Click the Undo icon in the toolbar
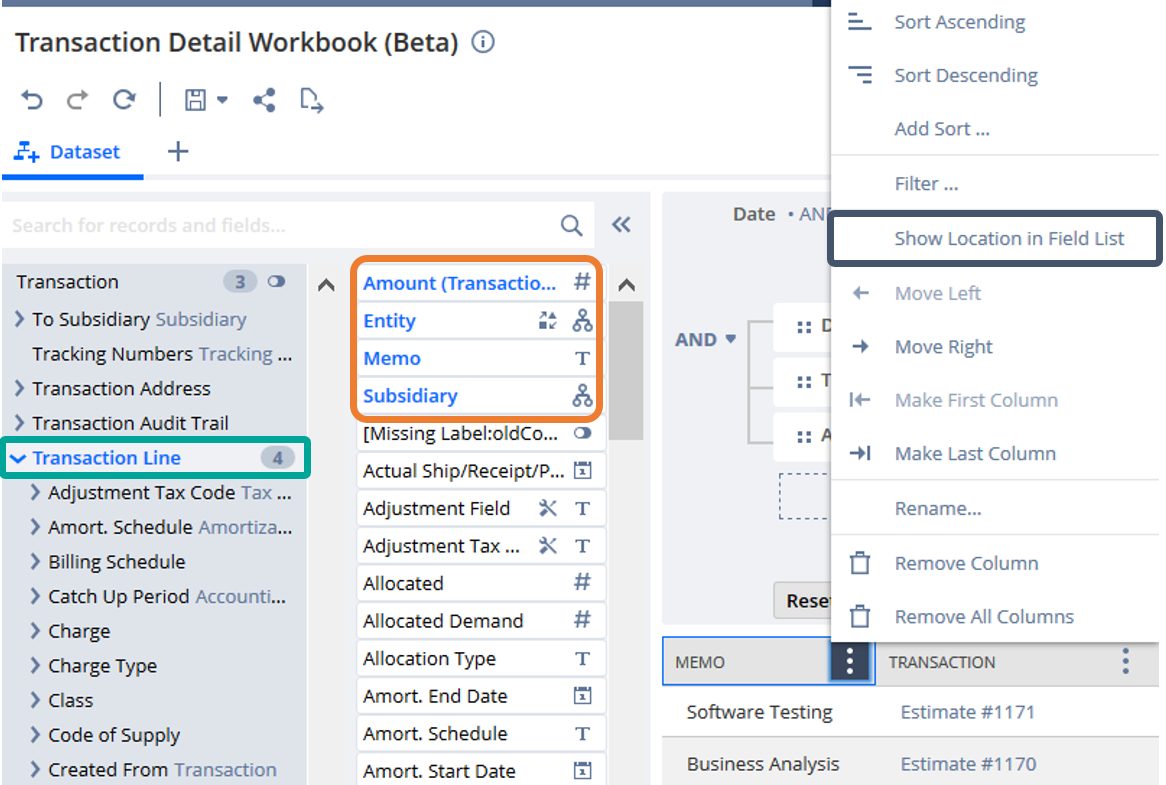This screenshot has width=1166, height=785. [x=33, y=100]
